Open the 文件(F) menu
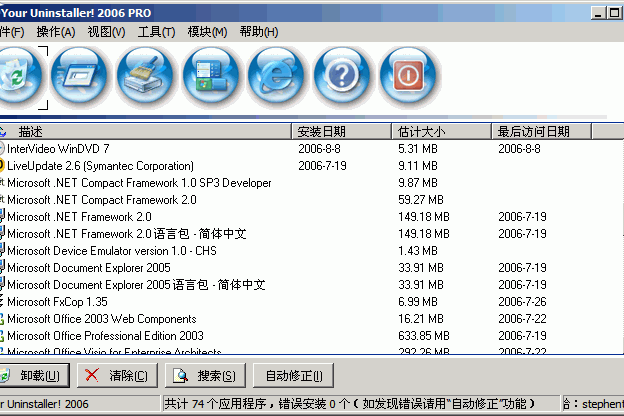Viewport: 624px width, 416px height. pyautogui.click(x=12, y=32)
